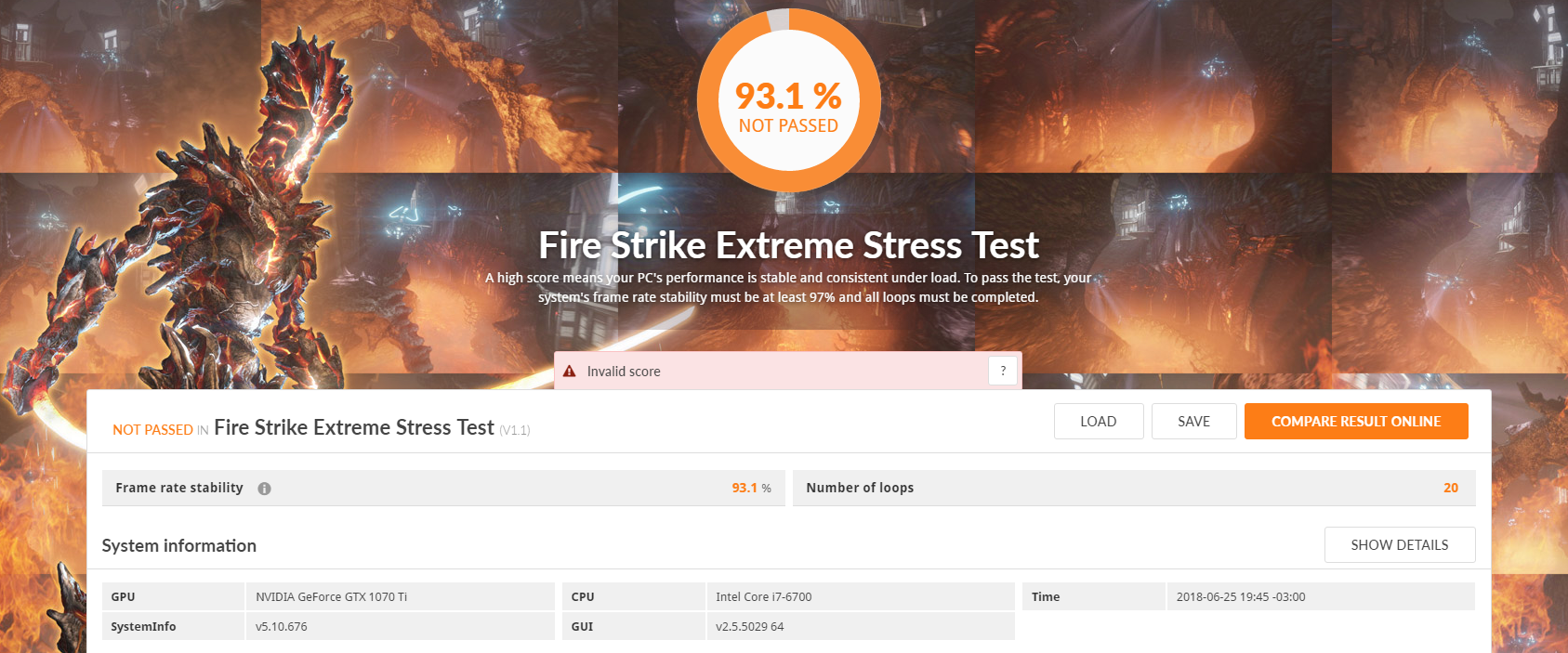Viewport: 1568px width, 653px height.
Task: Click the CPU label cell
Action: coord(634,596)
